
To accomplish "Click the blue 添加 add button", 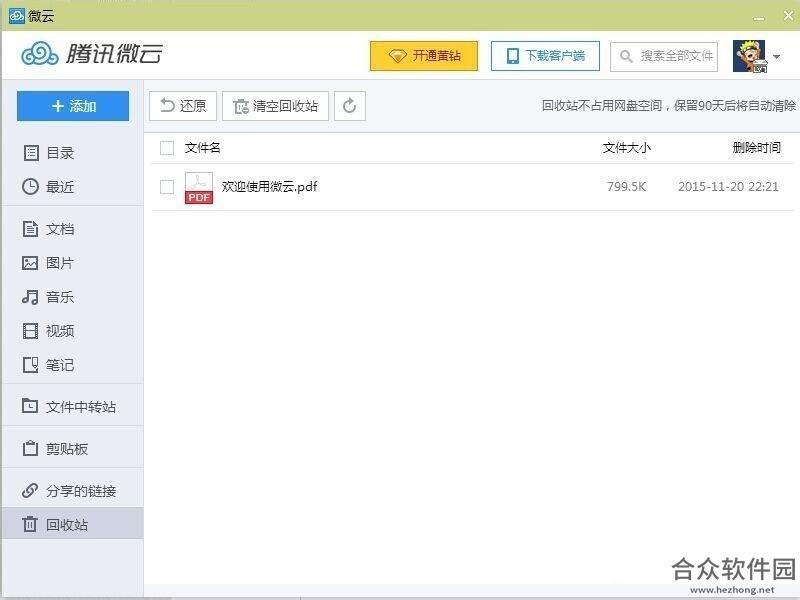I will pyautogui.click(x=73, y=106).
